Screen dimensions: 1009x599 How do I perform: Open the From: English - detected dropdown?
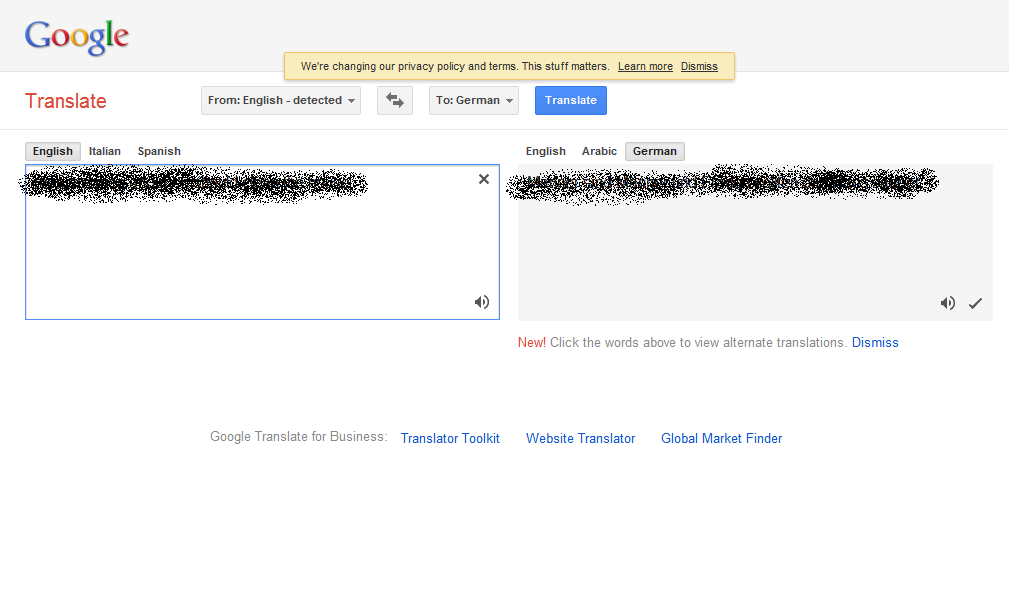[281, 100]
